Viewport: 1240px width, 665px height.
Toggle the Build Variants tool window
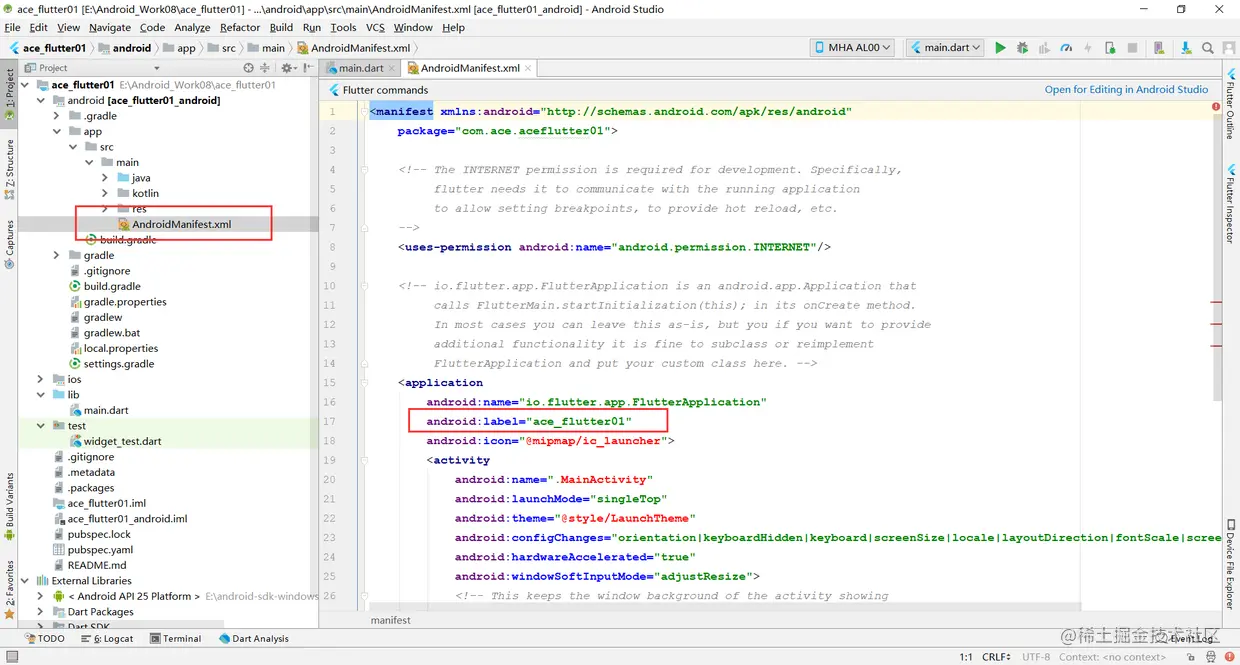(x=10, y=500)
